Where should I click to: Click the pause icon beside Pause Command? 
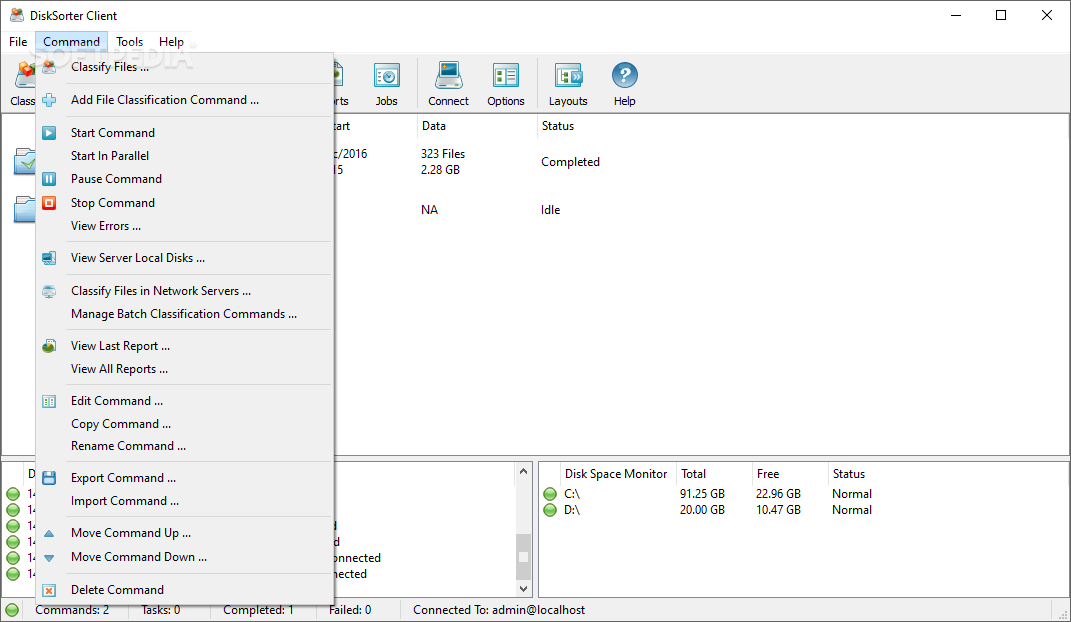point(49,180)
